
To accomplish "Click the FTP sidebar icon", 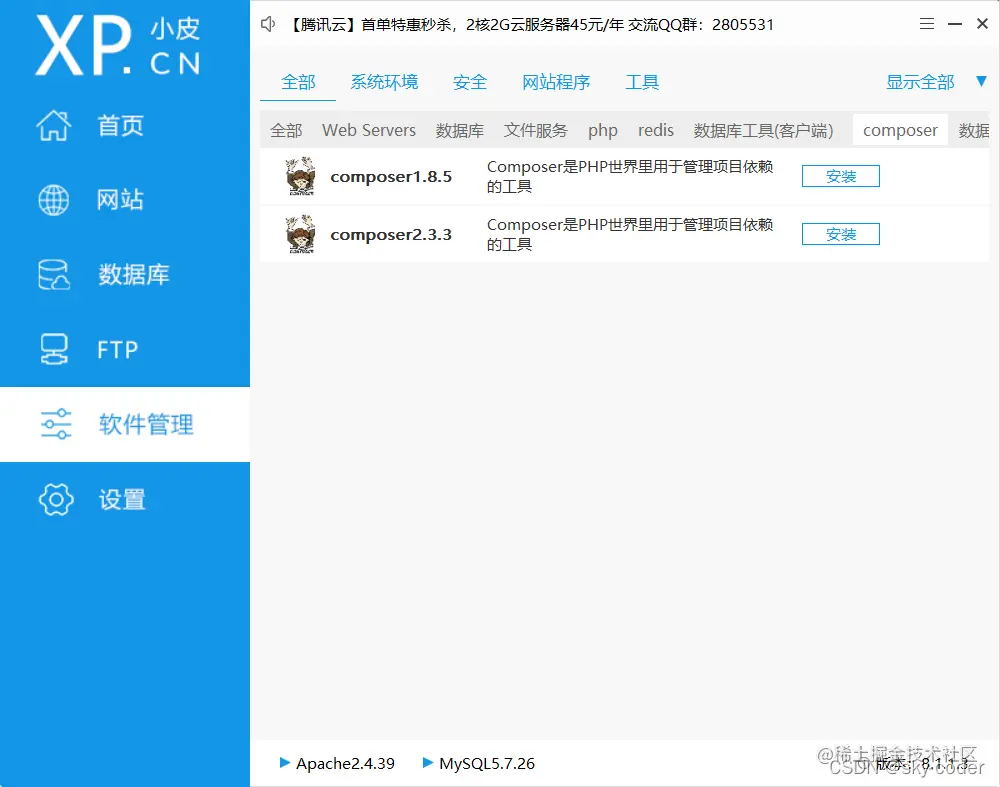I will tap(55, 349).
